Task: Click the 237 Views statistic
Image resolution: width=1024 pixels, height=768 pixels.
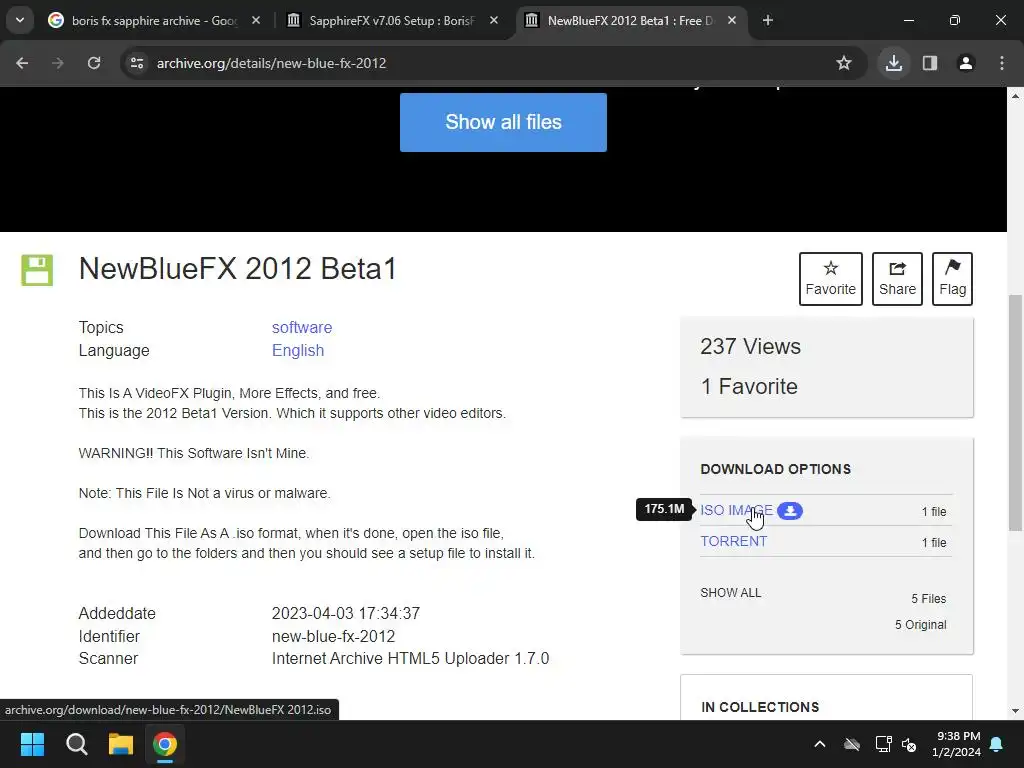Action: pos(750,346)
